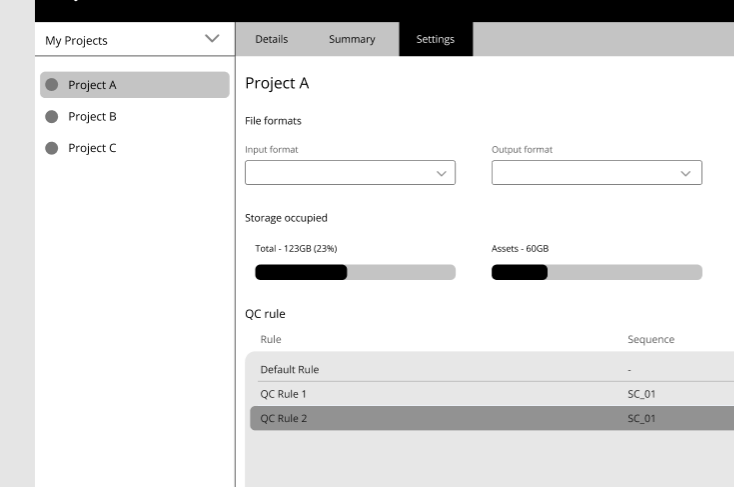Click the Rule column header
The width and height of the screenshot is (734, 487).
click(x=271, y=340)
